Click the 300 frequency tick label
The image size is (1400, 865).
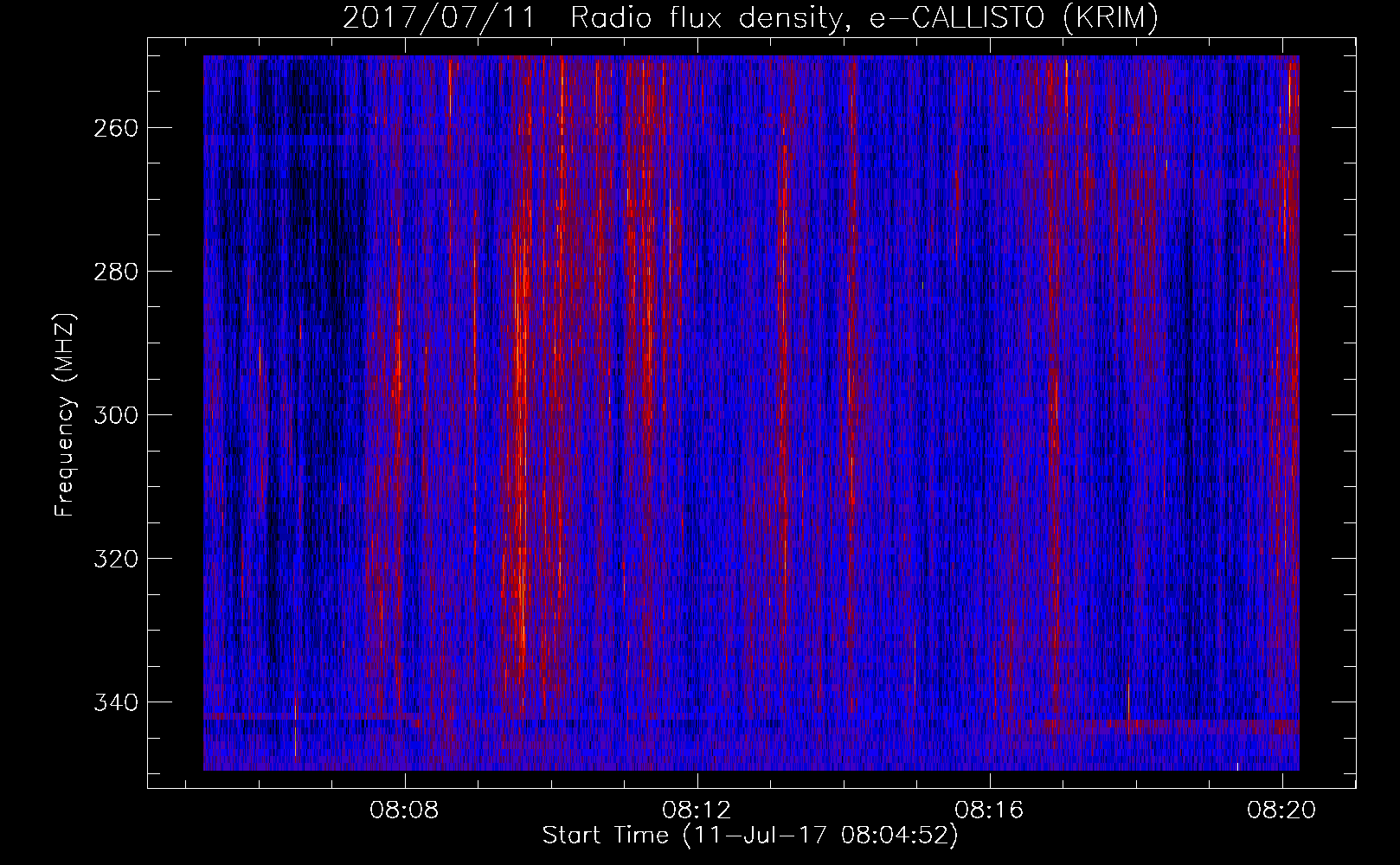pyautogui.click(x=114, y=415)
